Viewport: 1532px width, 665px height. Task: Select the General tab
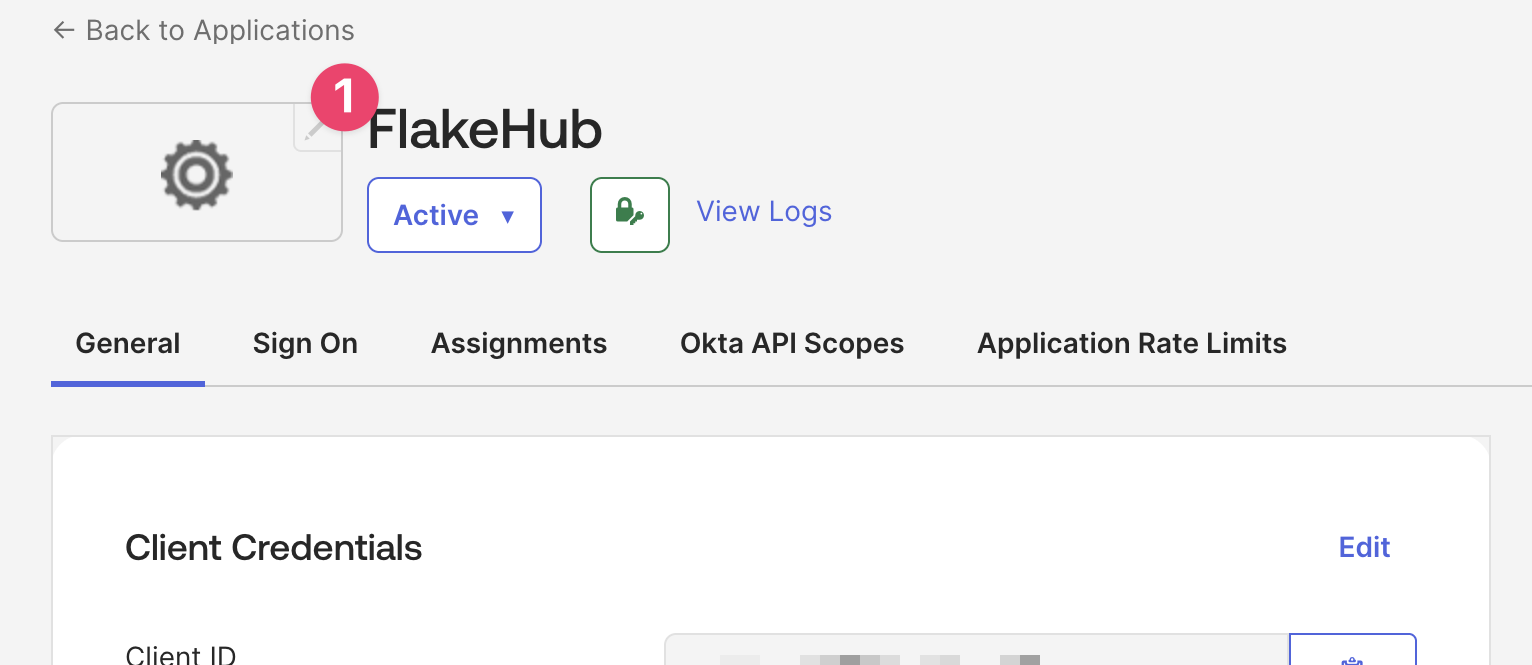pos(128,344)
